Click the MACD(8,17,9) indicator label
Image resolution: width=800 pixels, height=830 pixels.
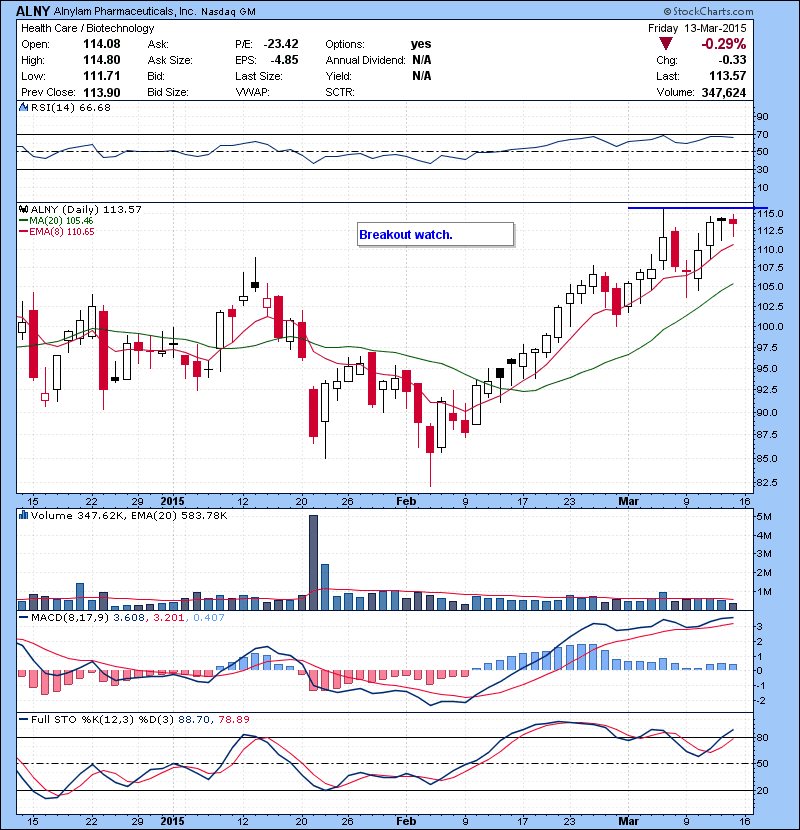click(x=70, y=618)
